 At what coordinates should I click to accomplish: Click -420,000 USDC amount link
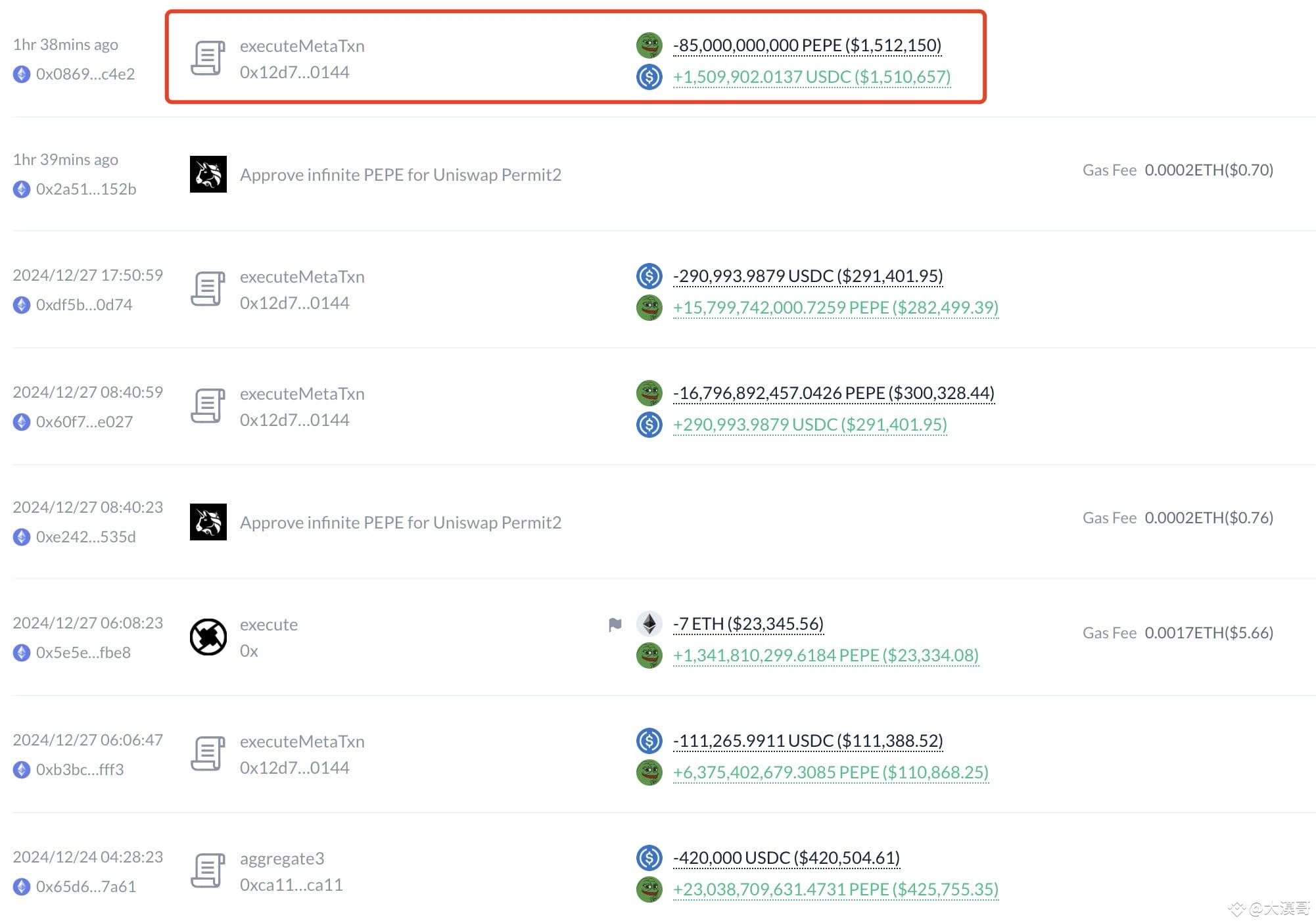[x=786, y=858]
